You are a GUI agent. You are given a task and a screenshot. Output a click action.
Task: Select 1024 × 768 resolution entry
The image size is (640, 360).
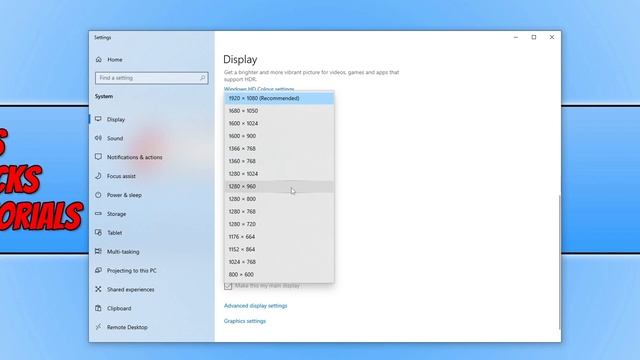click(x=279, y=262)
